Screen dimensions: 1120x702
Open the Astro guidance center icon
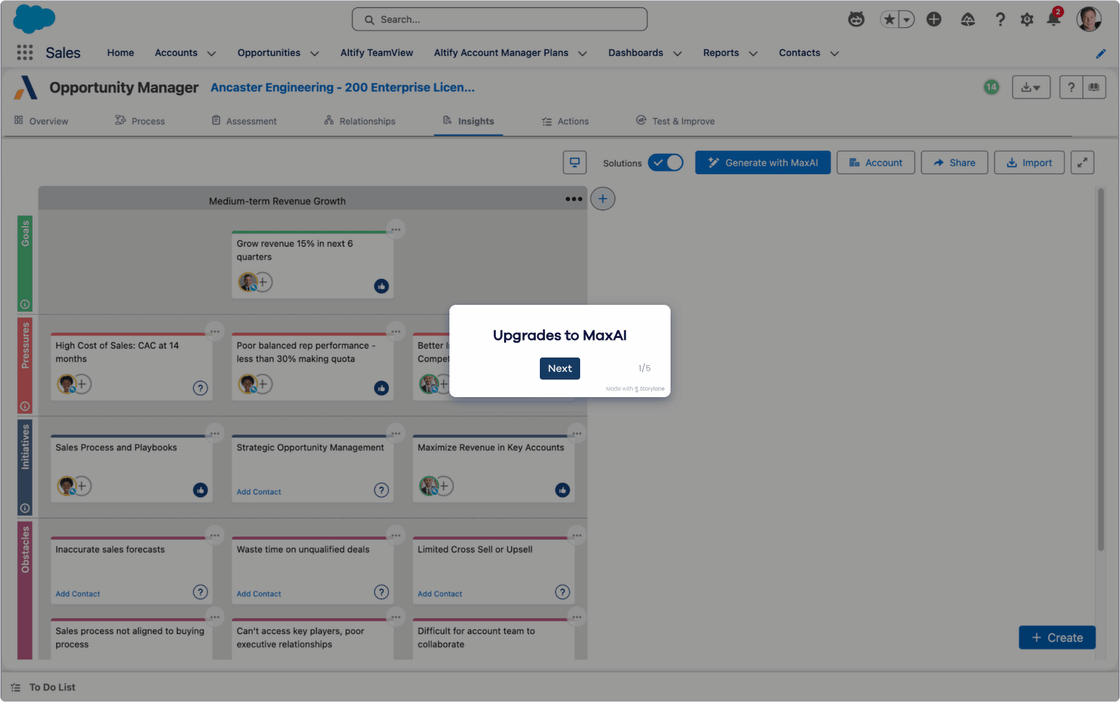tap(856, 19)
